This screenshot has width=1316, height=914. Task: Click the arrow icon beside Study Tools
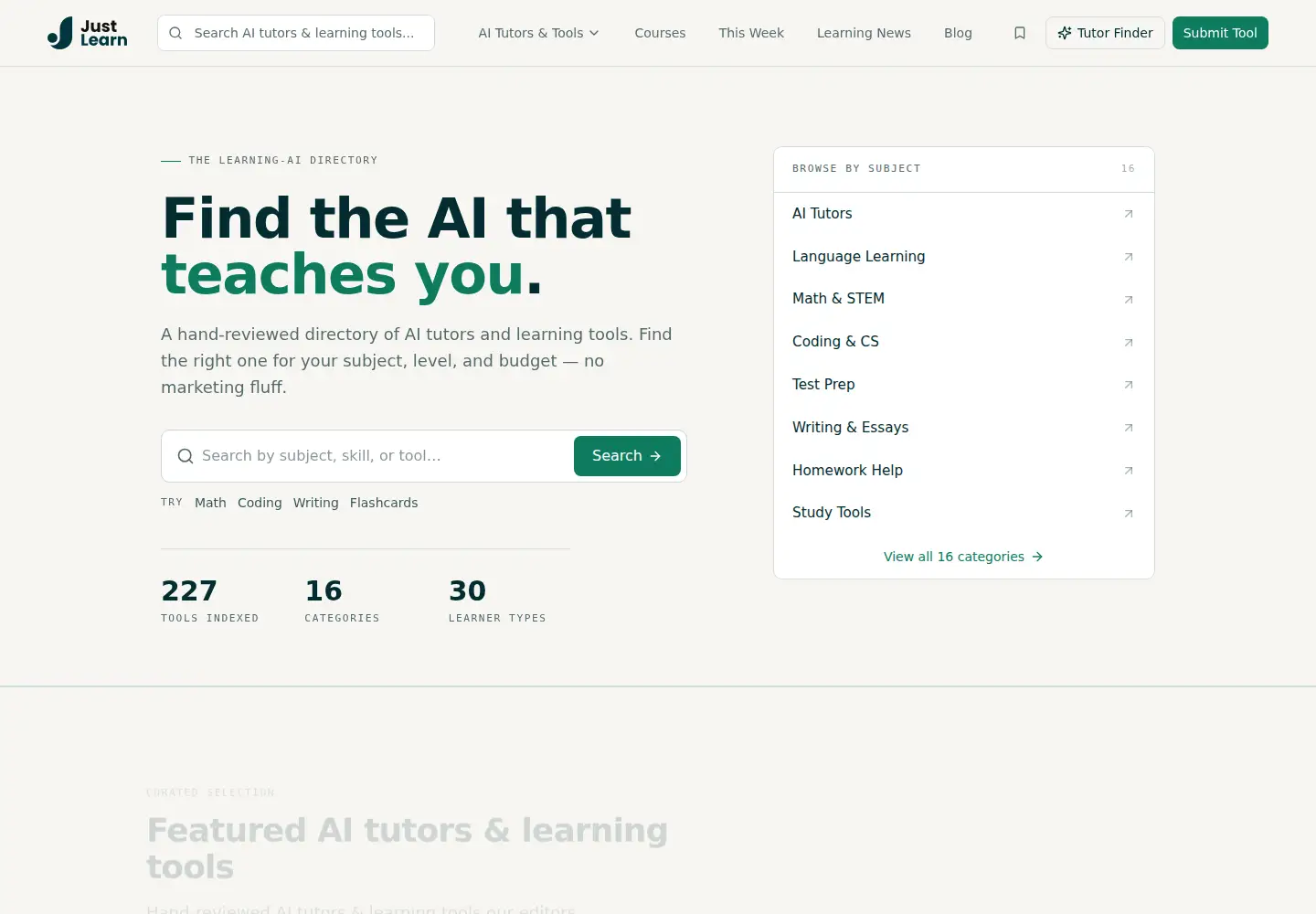pyautogui.click(x=1129, y=514)
